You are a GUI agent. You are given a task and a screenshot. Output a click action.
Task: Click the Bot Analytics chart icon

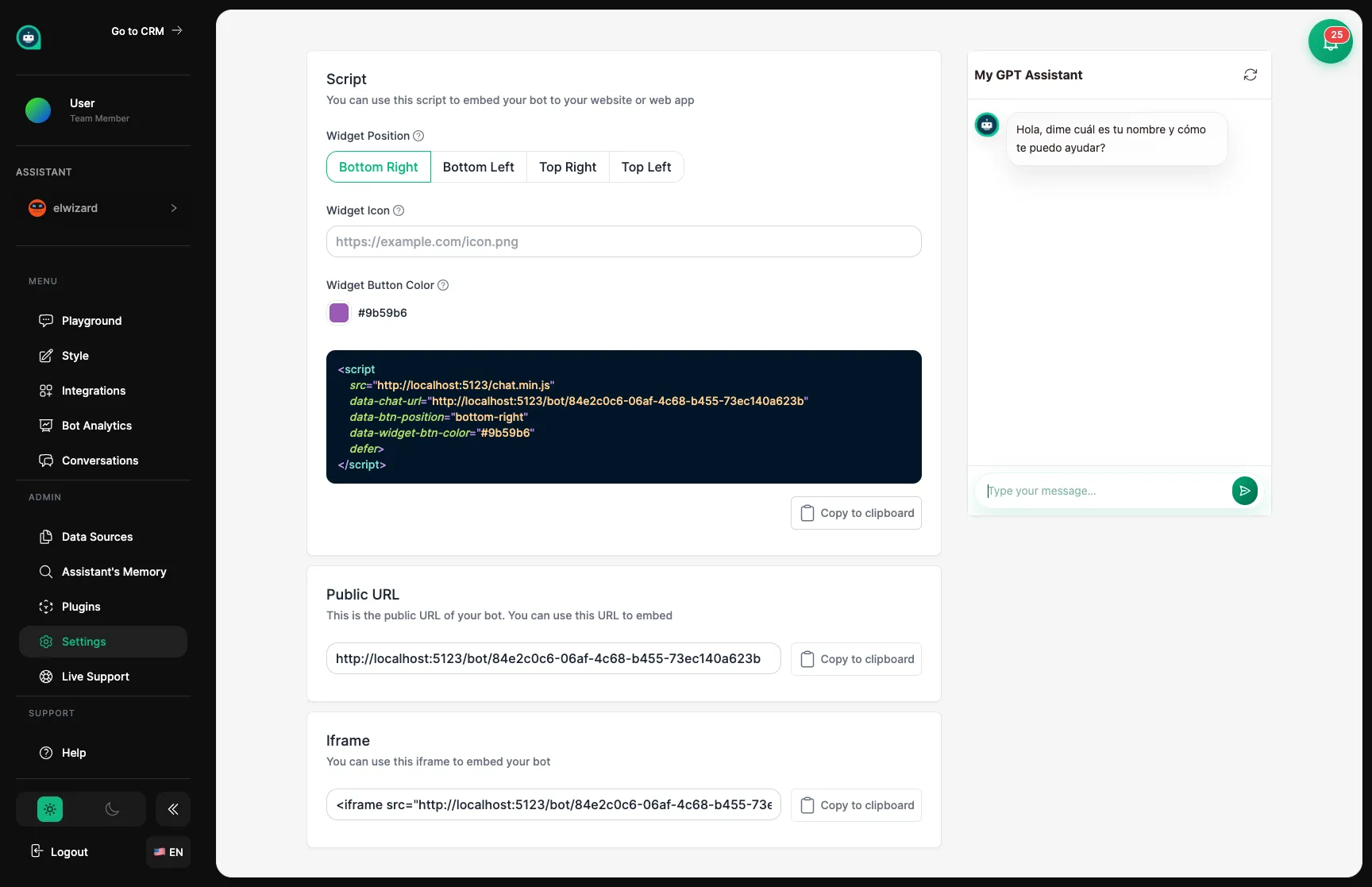pyautogui.click(x=46, y=426)
